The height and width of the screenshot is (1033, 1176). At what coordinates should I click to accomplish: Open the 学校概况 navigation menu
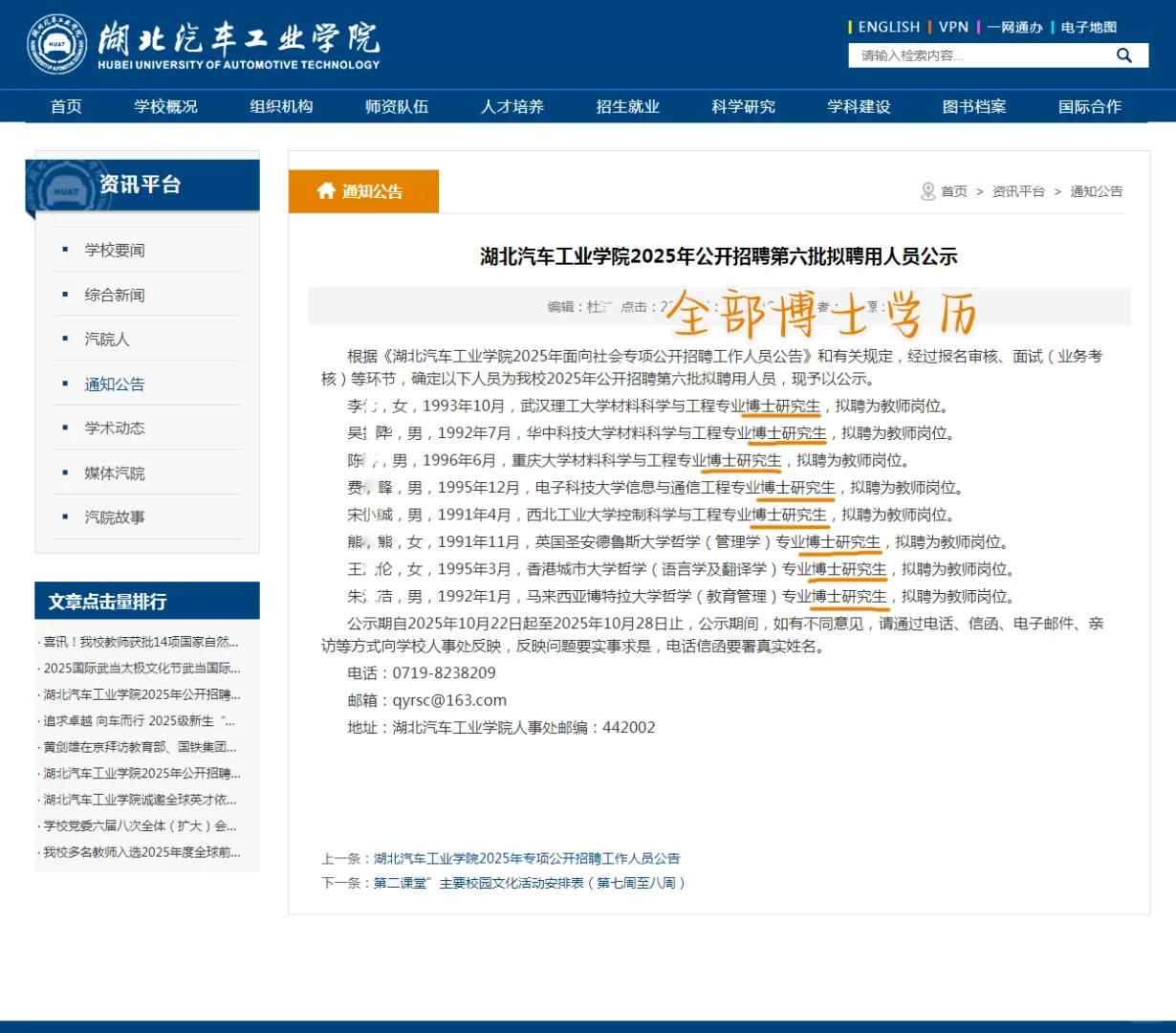[x=165, y=106]
